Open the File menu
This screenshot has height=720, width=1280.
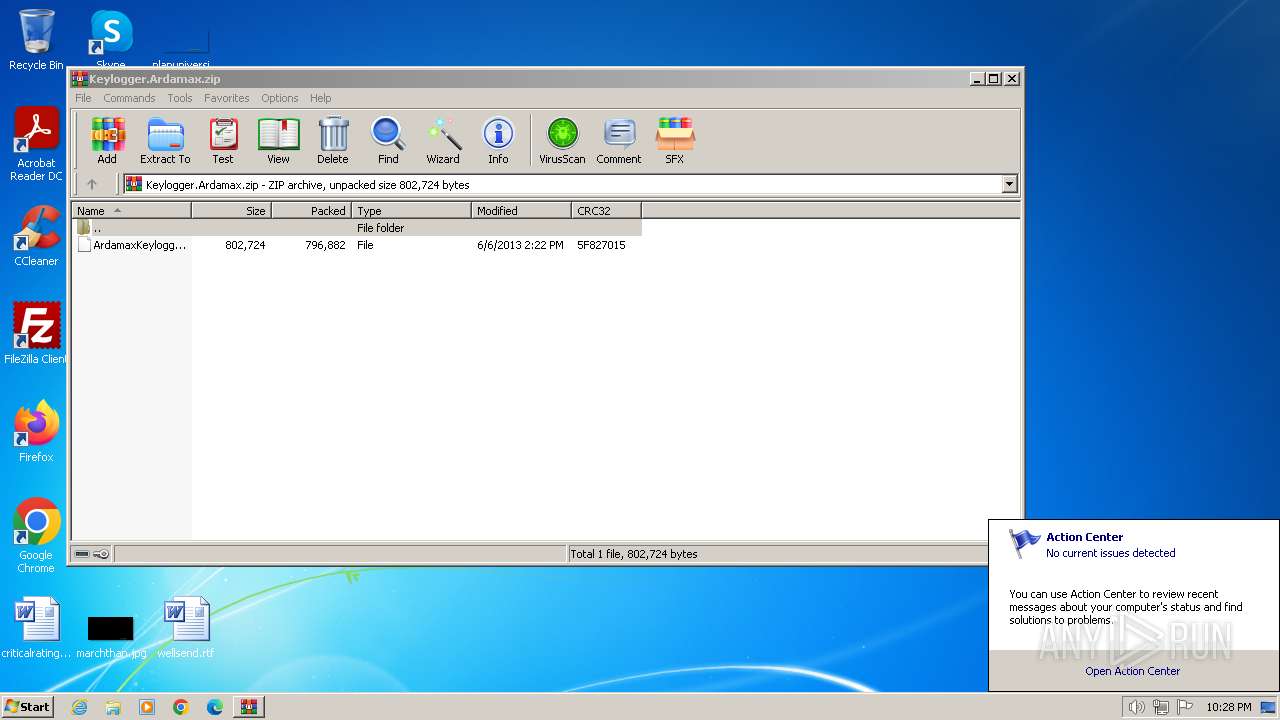pos(83,98)
